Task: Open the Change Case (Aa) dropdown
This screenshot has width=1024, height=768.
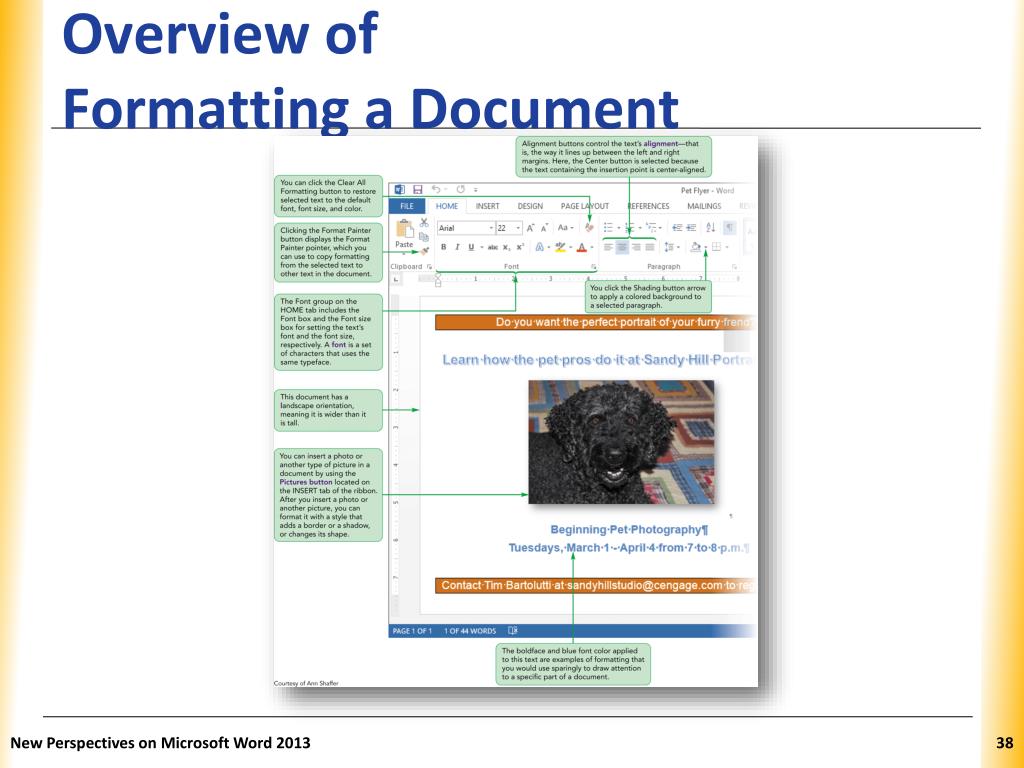Action: (566, 227)
